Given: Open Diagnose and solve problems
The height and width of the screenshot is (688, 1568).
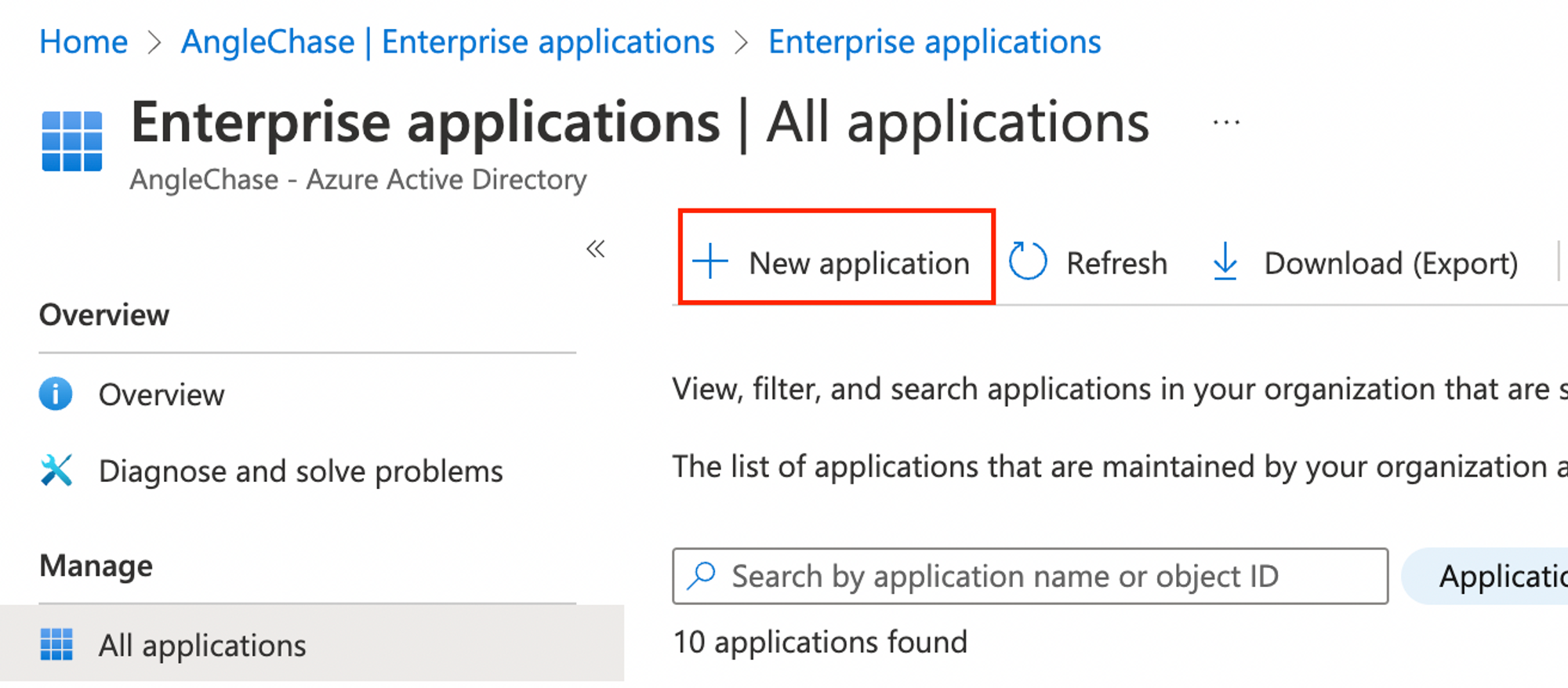Looking at the screenshot, I should pyautogui.click(x=300, y=471).
